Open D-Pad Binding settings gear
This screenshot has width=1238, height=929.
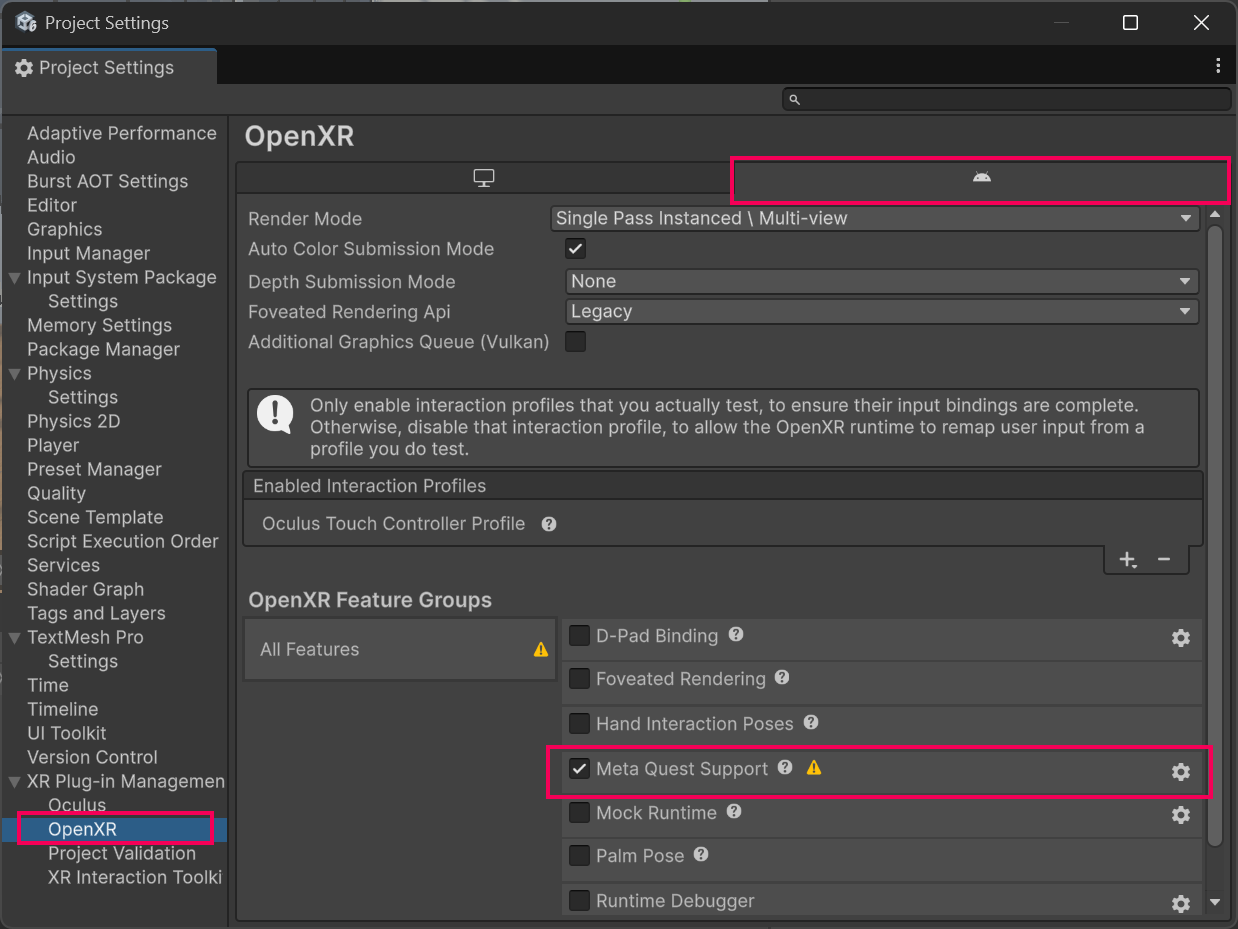pos(1181,638)
